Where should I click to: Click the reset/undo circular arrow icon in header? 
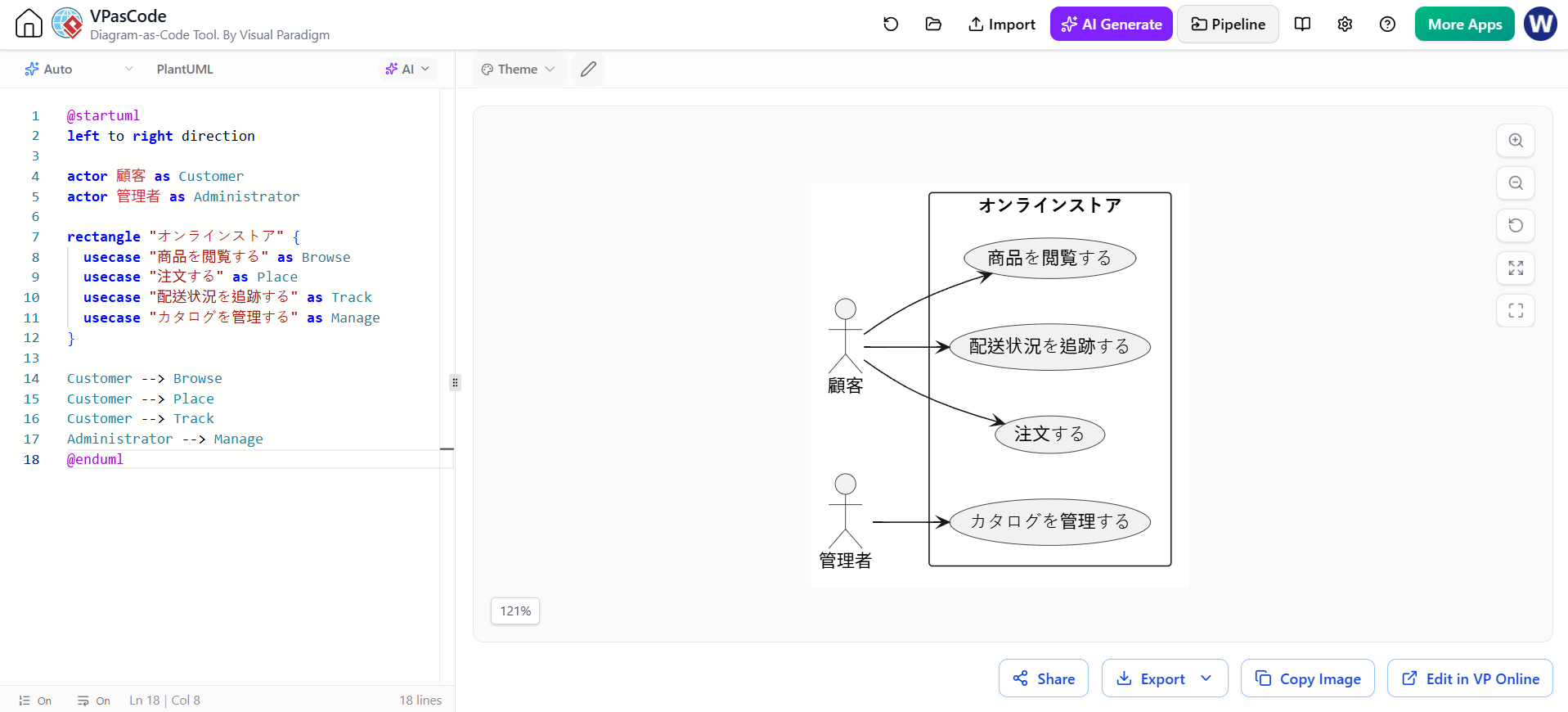(x=891, y=24)
